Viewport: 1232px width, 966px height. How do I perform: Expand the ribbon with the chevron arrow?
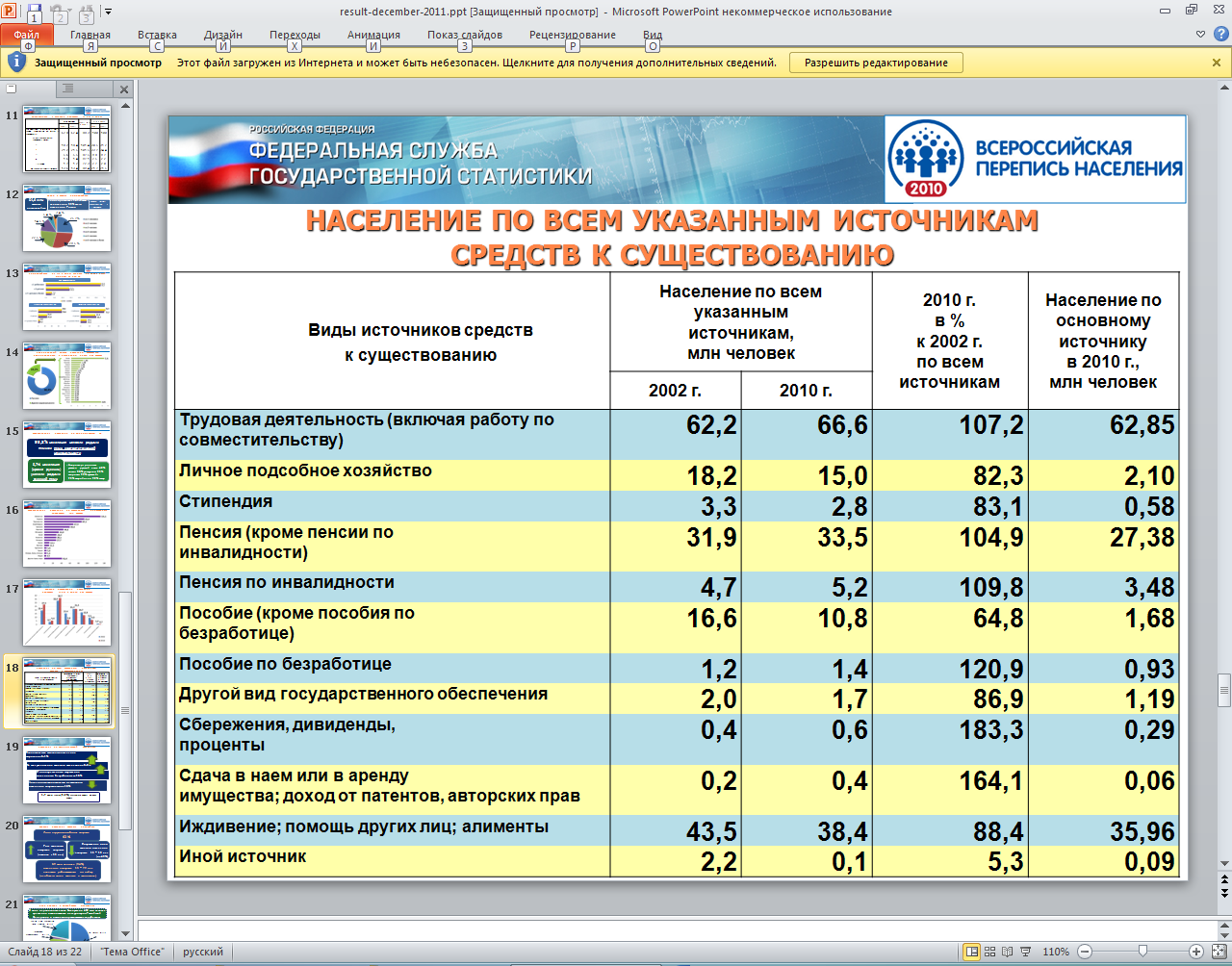point(1200,34)
